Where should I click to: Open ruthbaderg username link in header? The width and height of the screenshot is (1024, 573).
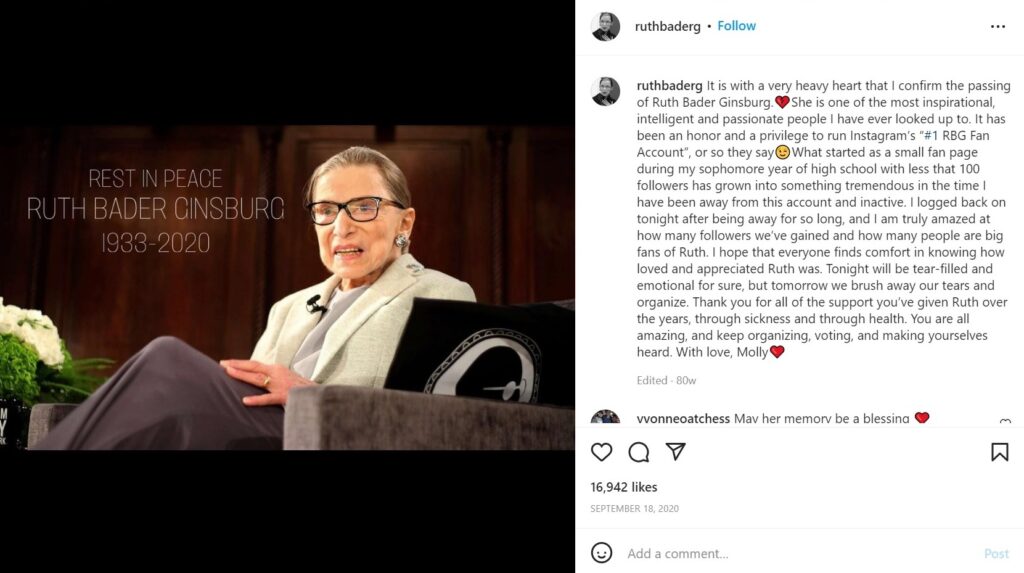pos(667,26)
